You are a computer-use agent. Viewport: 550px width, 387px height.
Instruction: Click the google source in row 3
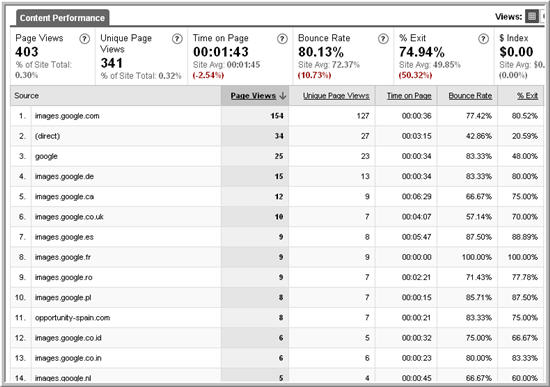pyautogui.click(x=46, y=156)
